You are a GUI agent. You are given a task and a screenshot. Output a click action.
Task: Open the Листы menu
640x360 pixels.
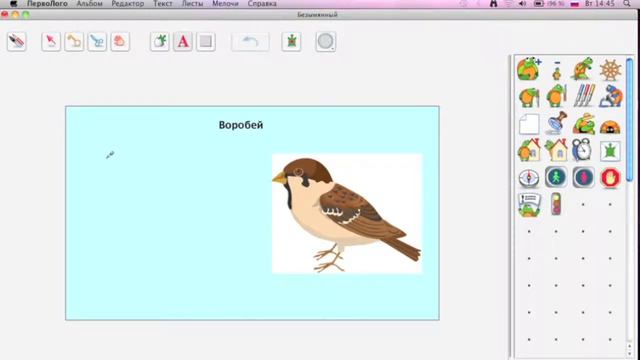point(192,4)
